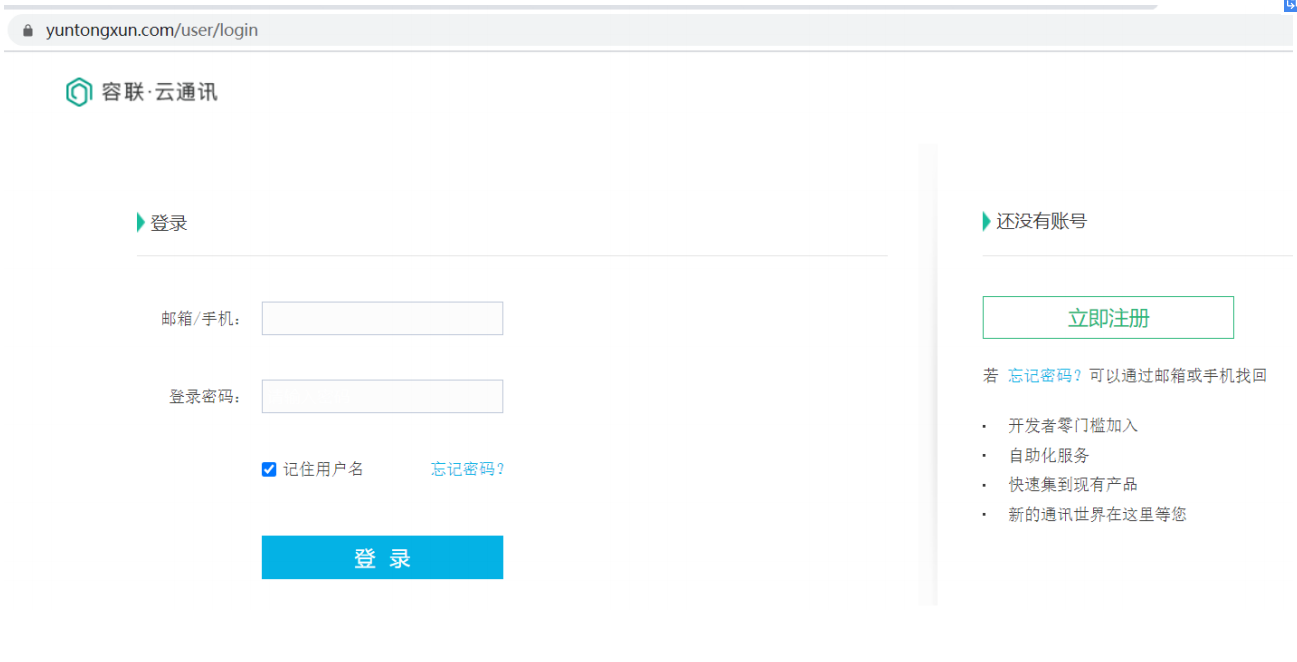Click the 可以通过邮箱或手机找回 text
The image size is (1297, 662).
(1178, 376)
